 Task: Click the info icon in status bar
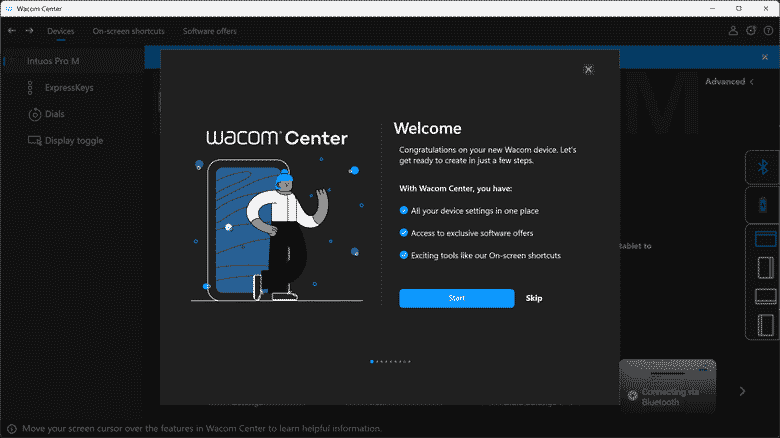click(x=12, y=429)
